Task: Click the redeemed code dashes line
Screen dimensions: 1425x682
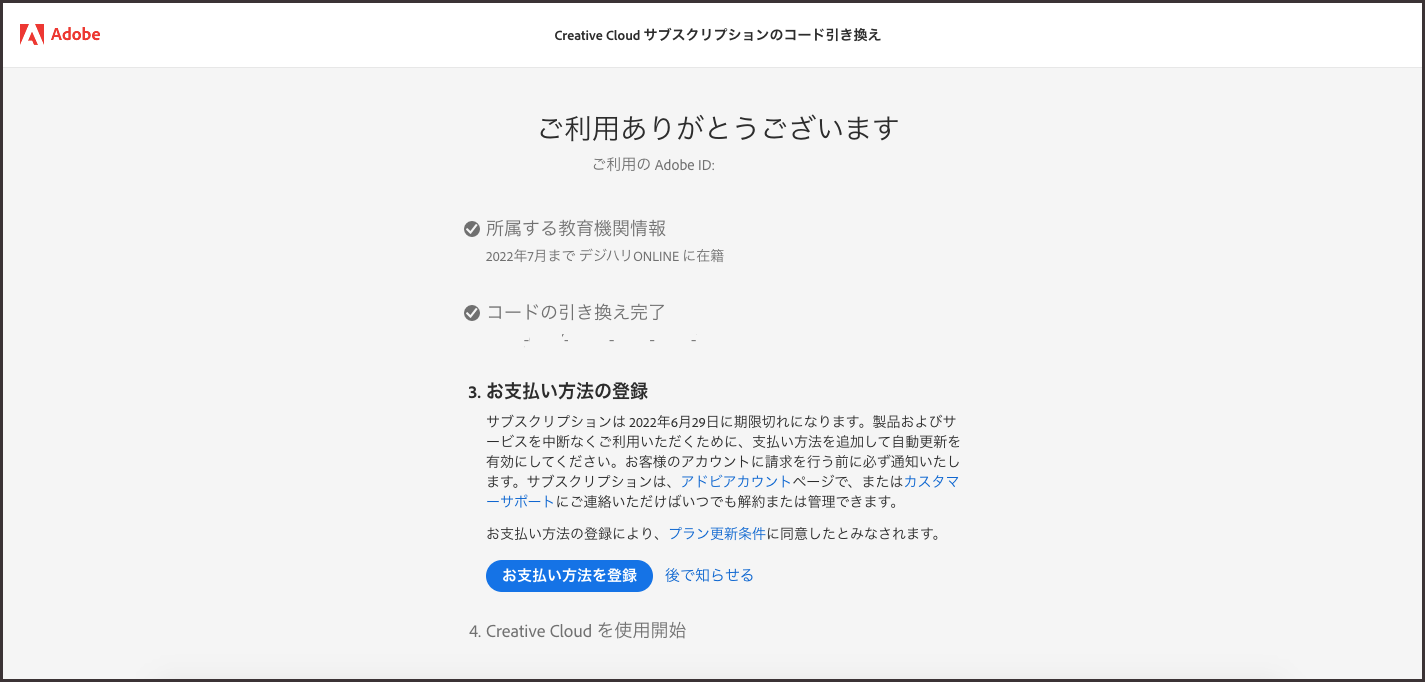Action: pos(609,341)
